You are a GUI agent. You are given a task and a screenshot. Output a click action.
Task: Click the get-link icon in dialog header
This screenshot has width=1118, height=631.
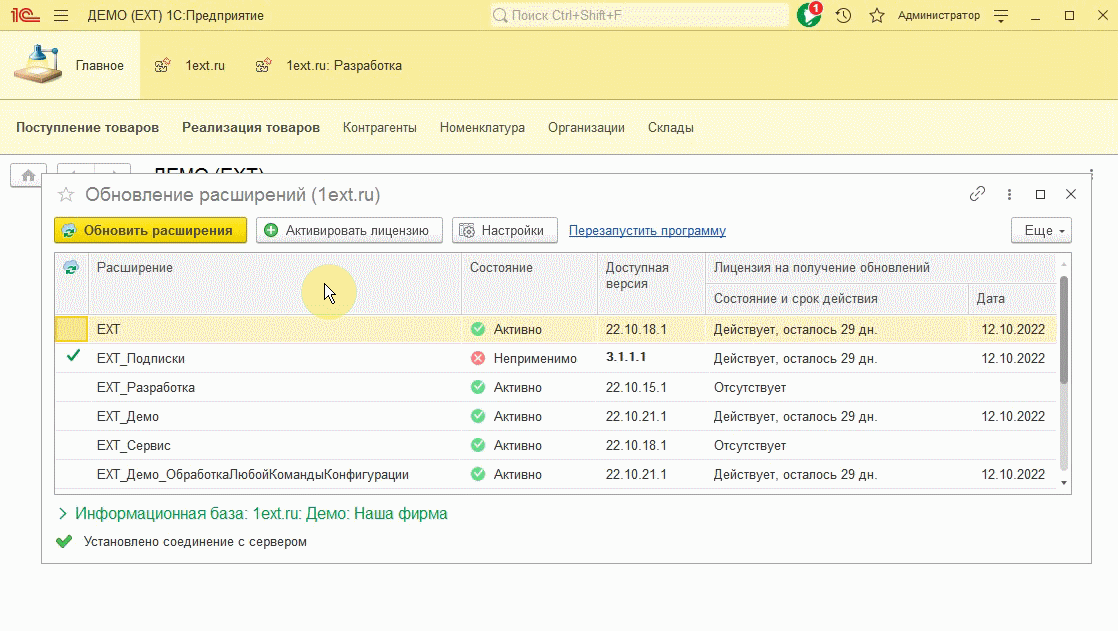click(x=977, y=195)
